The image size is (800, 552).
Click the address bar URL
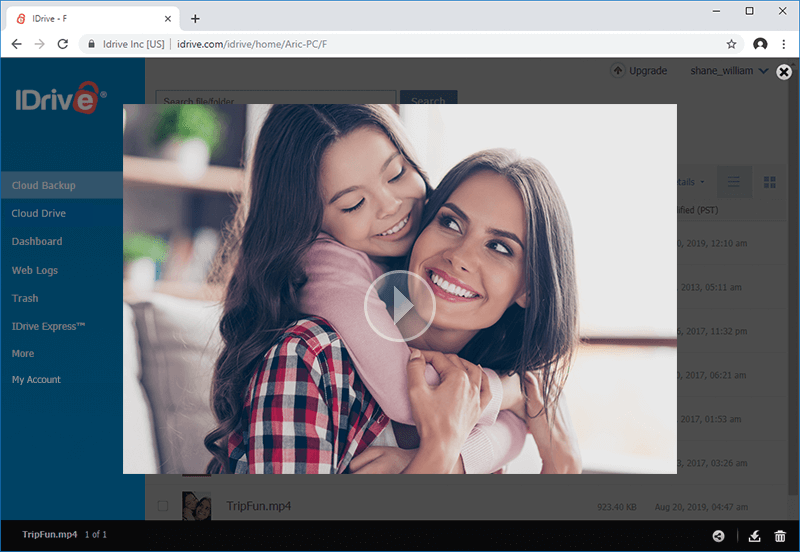(252, 44)
